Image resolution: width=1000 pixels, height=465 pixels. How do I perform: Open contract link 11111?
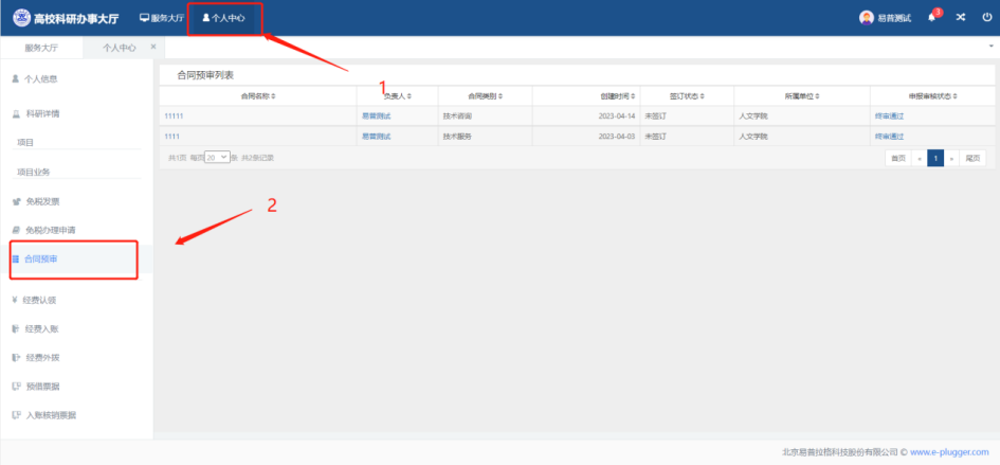pos(173,116)
